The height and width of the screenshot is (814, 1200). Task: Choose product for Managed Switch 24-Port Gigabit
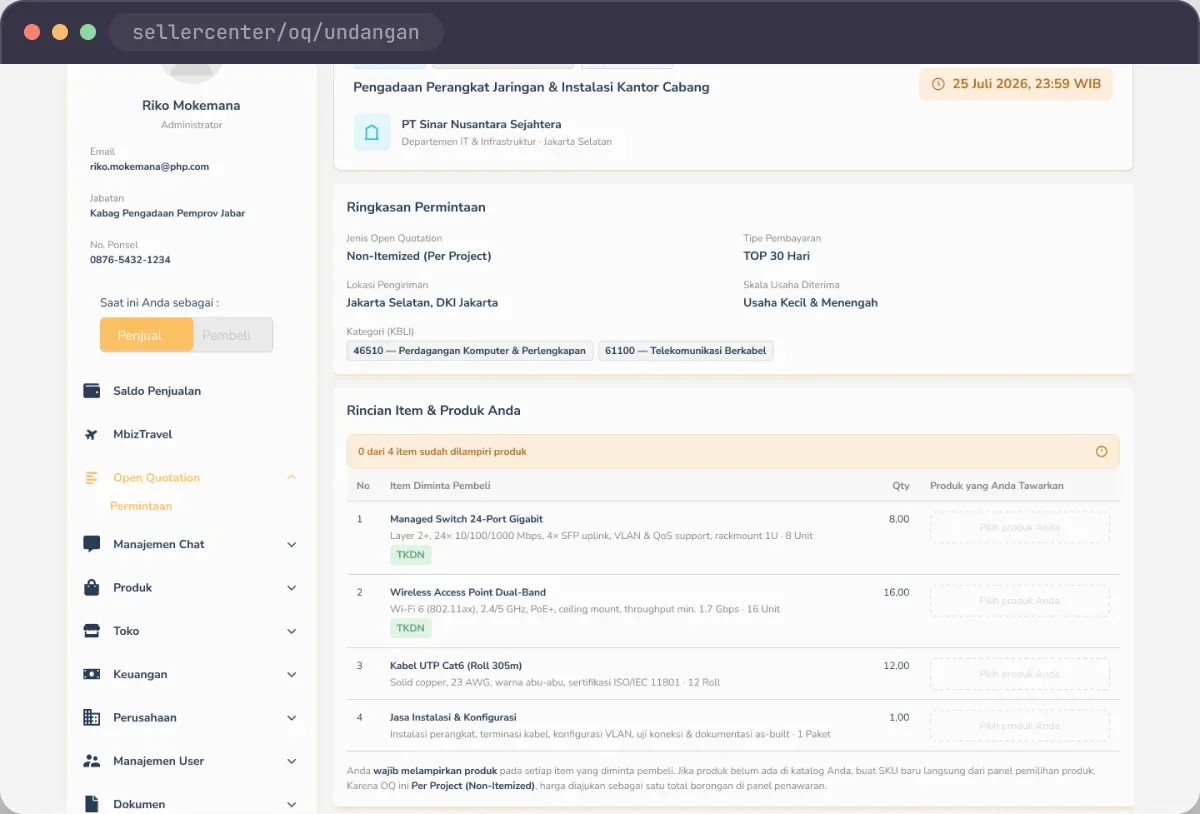pyautogui.click(x=1020, y=527)
